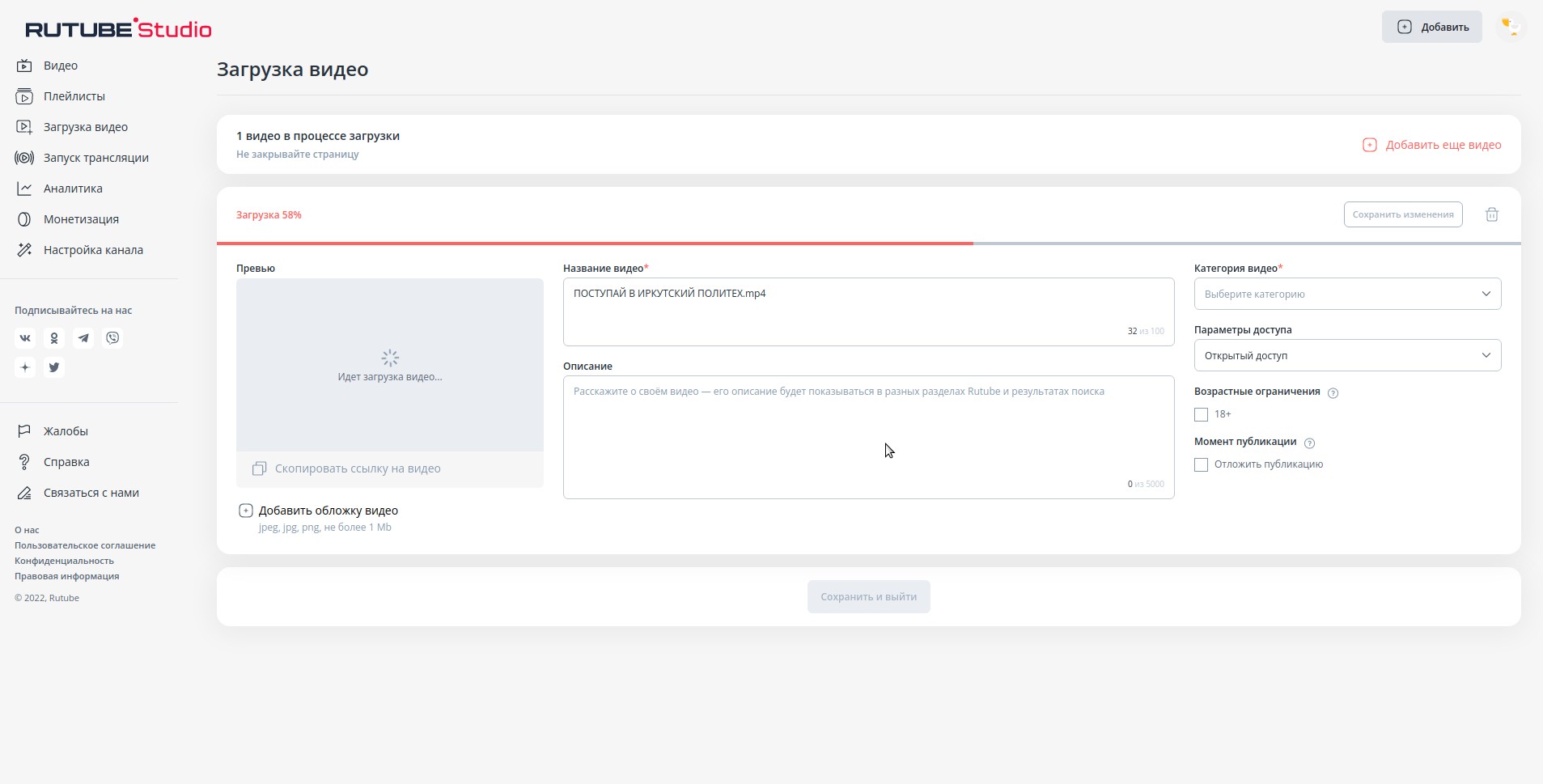Click the trash icon to delete upload
Screen dimensions: 1543x784
(1491, 214)
